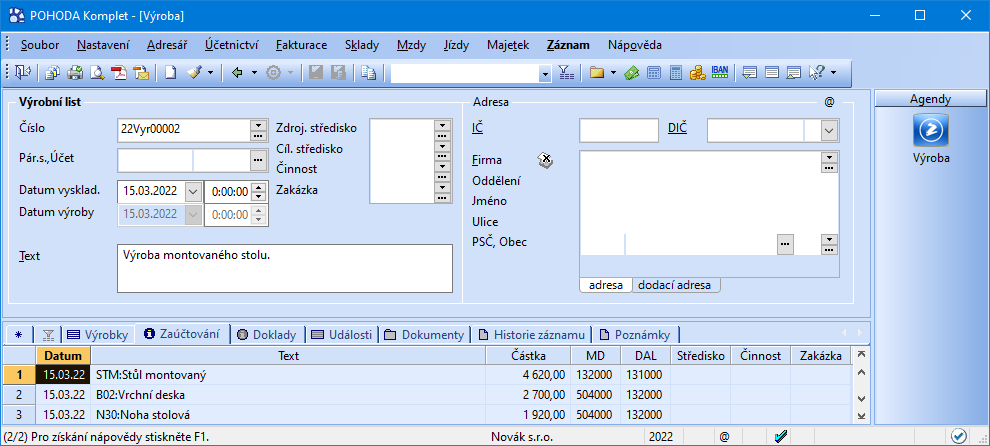
Task: Open the yellow folder icon
Action: [597, 73]
